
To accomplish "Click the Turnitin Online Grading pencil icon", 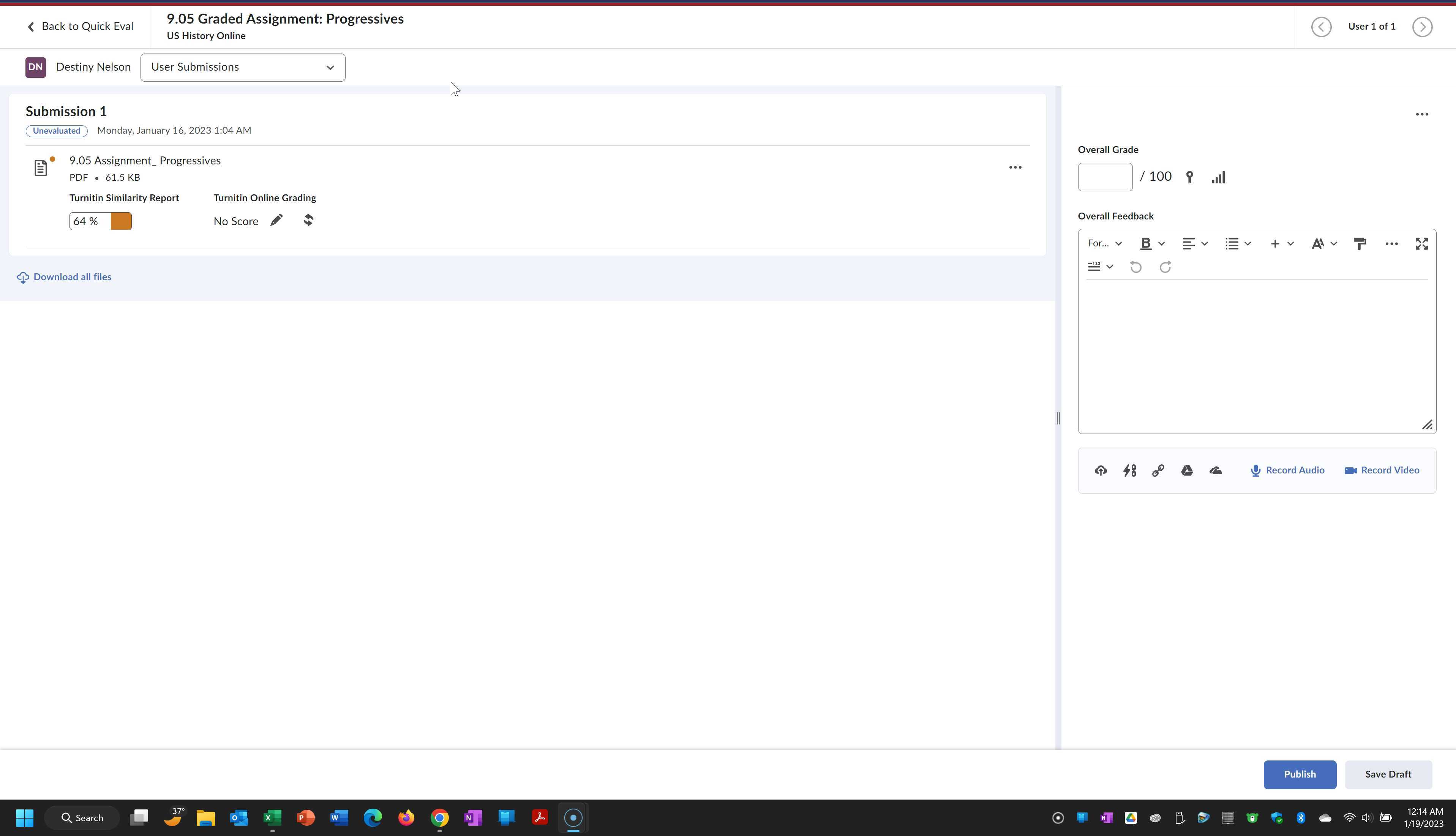I will (276, 221).
